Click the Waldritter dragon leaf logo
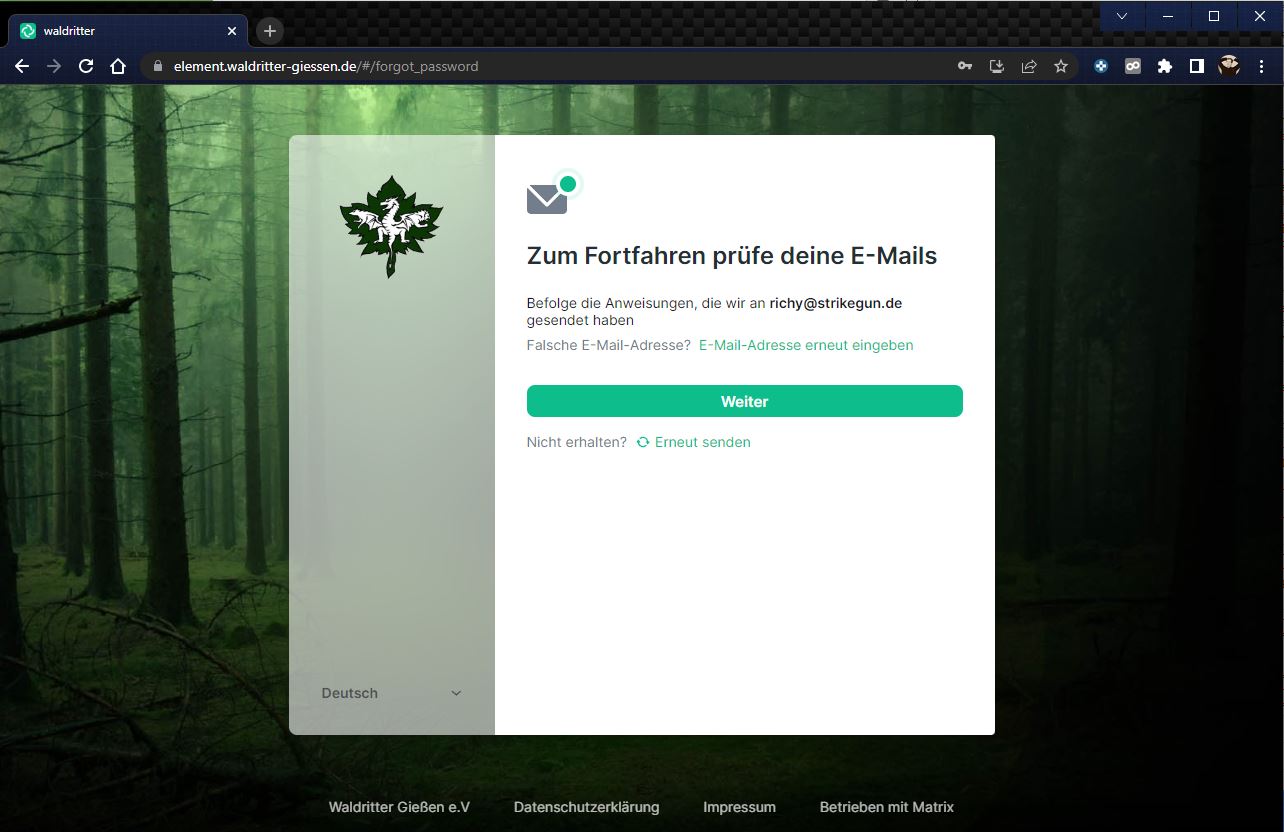Image resolution: width=1284 pixels, height=832 pixels. pyautogui.click(x=391, y=226)
